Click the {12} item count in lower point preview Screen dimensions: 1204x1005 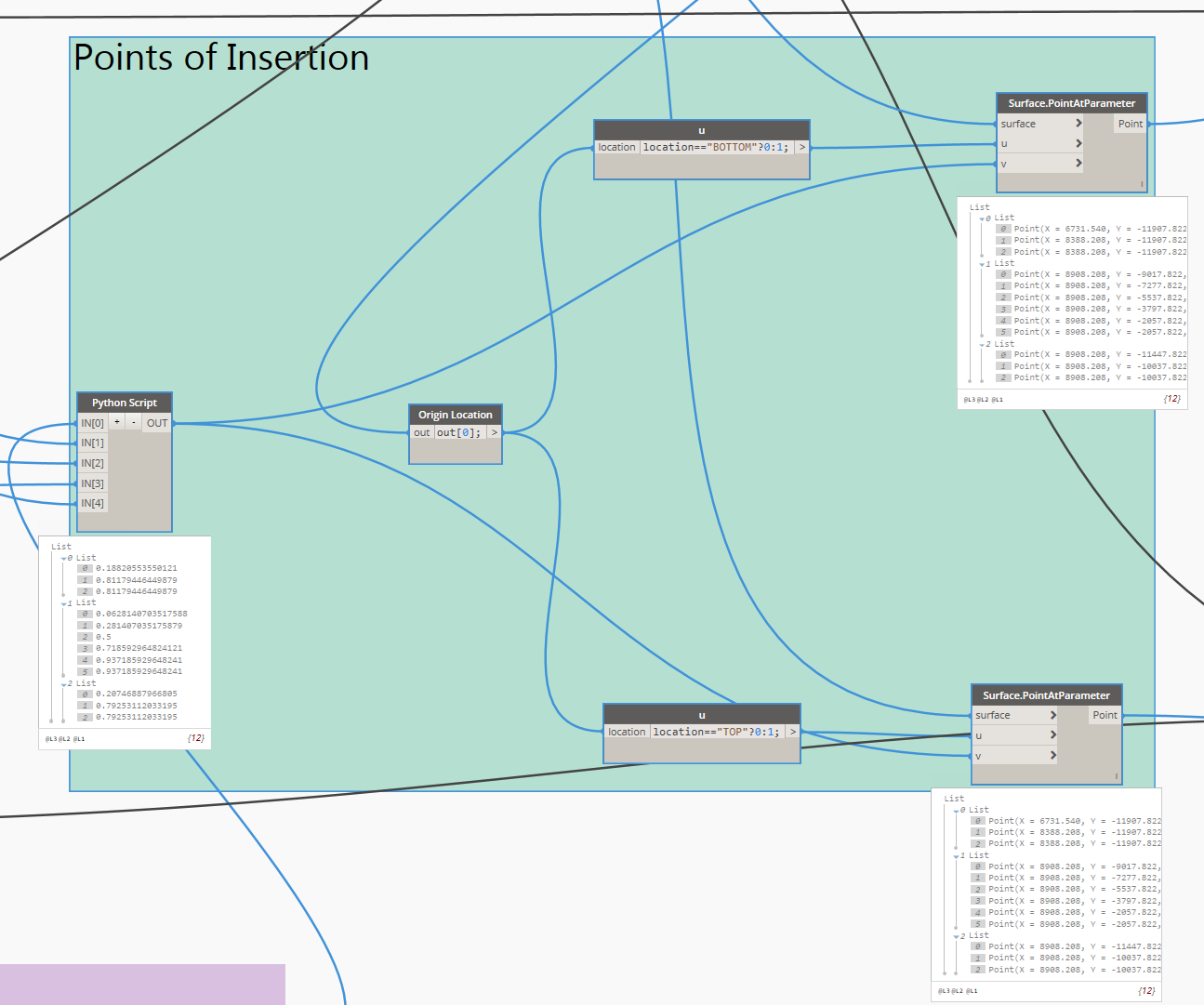[x=1146, y=991]
